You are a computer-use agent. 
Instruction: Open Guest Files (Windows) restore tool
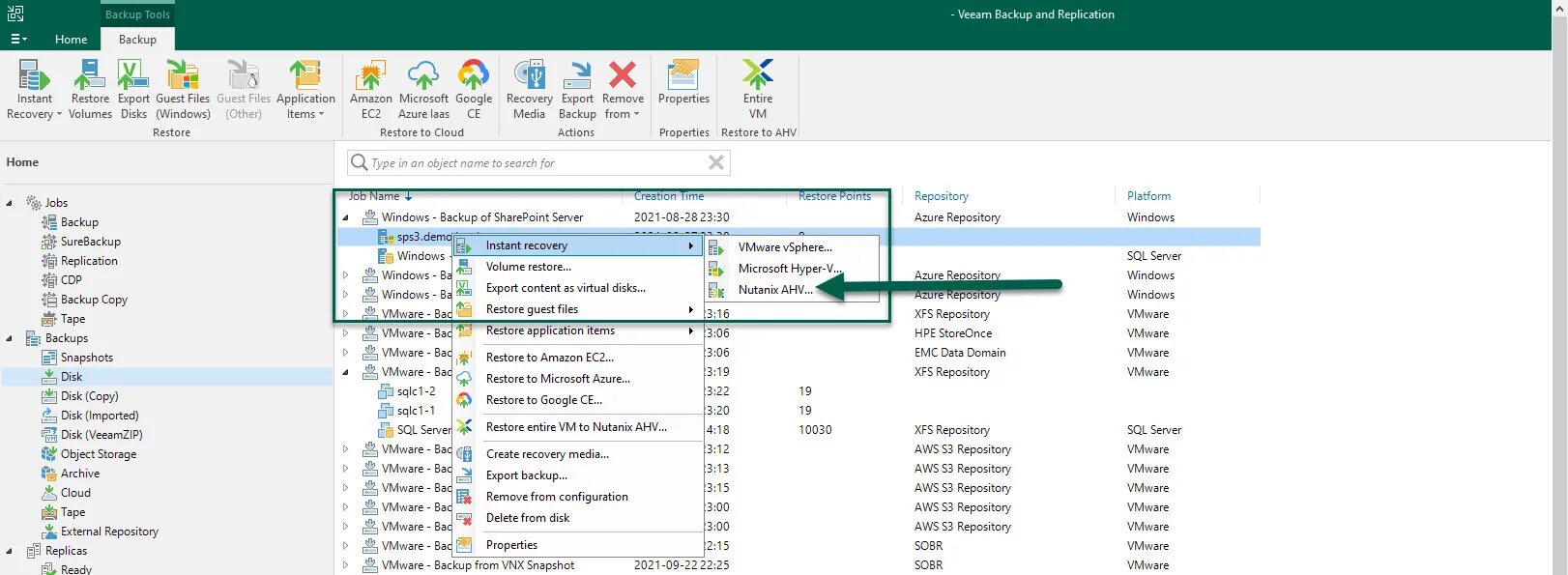183,89
